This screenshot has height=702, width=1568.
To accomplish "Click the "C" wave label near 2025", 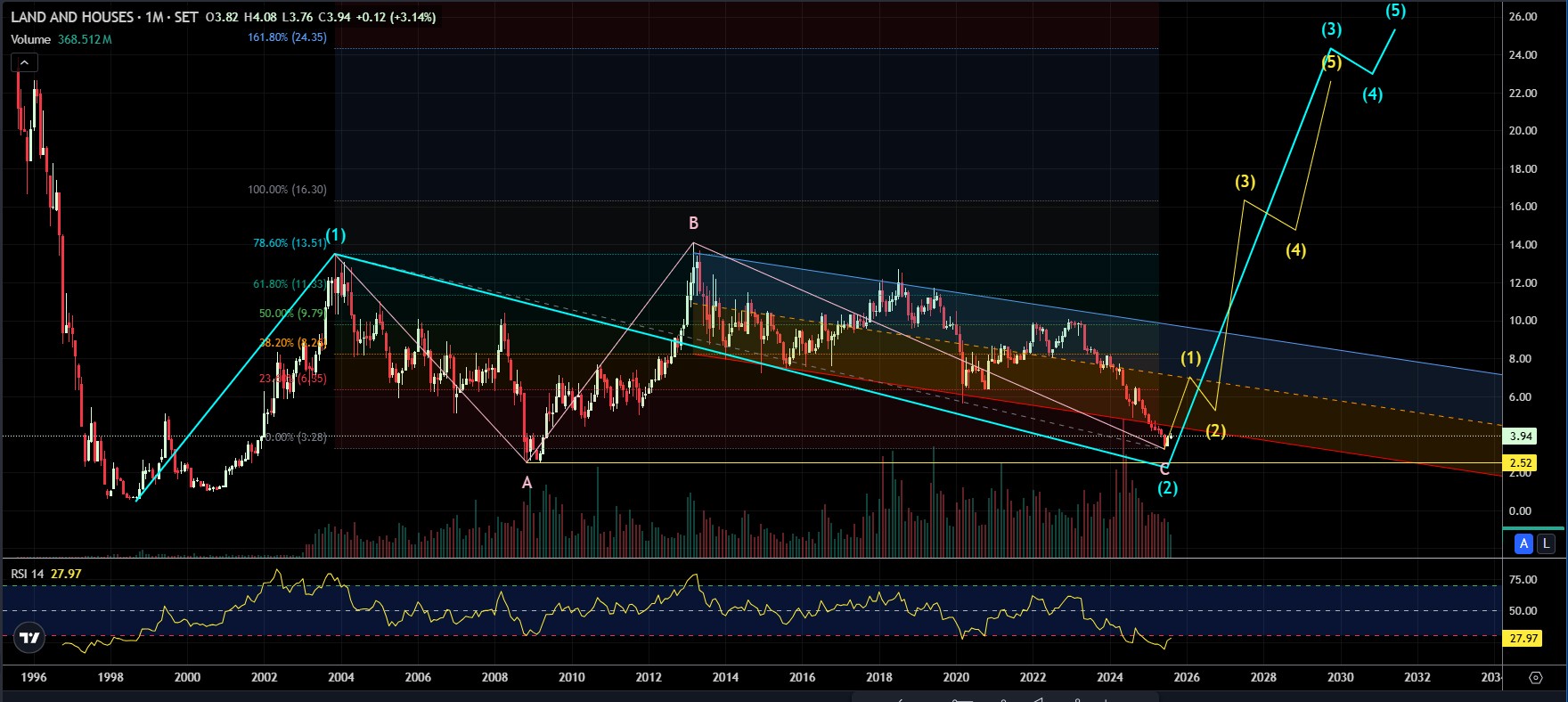I will tap(1164, 469).
